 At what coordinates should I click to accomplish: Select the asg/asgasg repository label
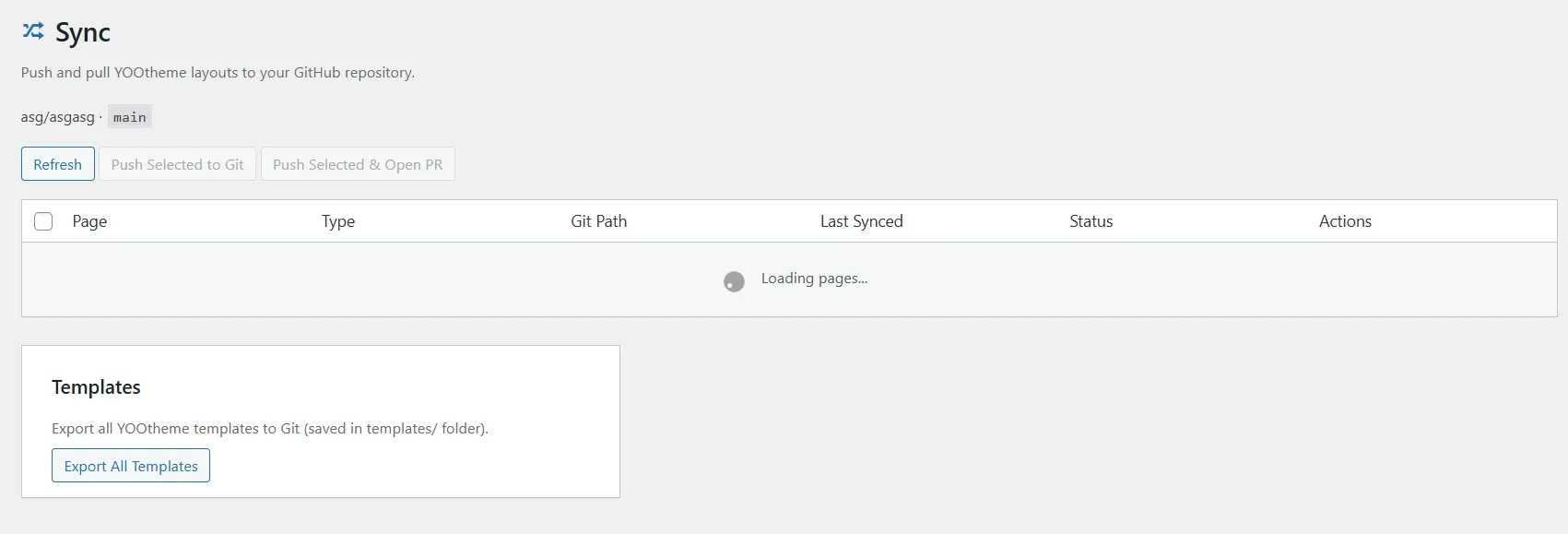pos(56,117)
